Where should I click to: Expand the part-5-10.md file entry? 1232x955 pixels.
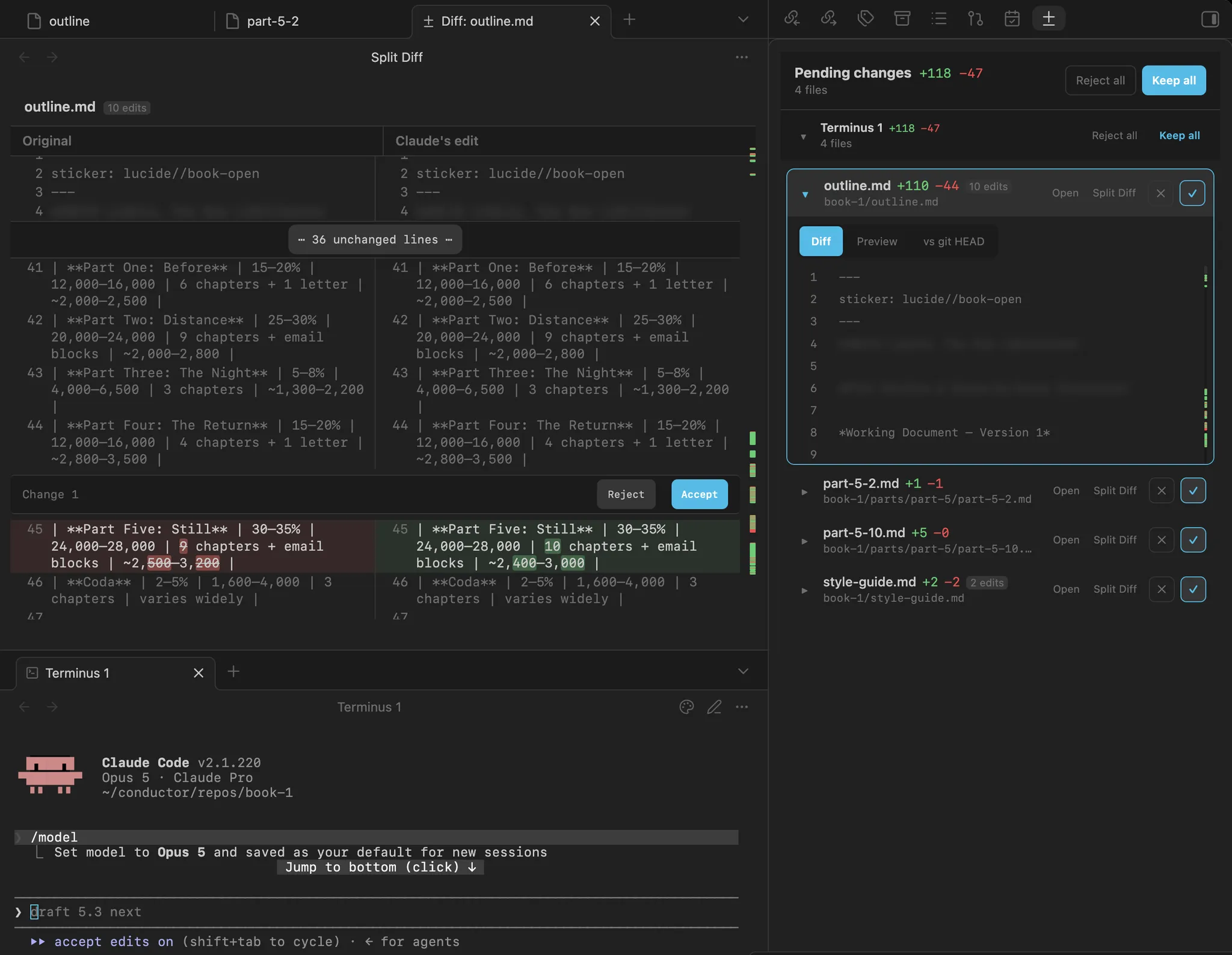coord(804,541)
